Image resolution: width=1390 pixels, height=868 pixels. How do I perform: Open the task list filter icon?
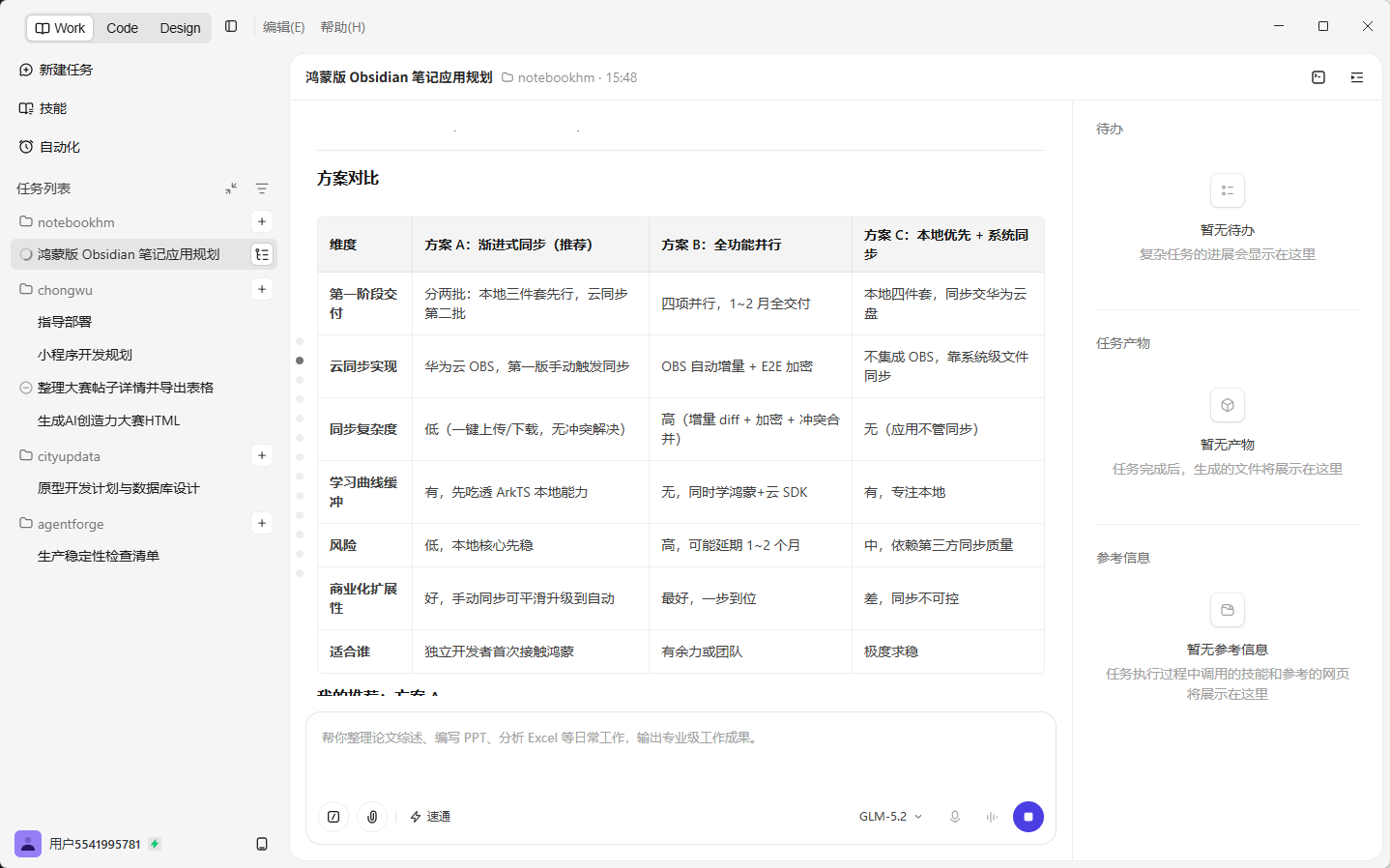(262, 188)
